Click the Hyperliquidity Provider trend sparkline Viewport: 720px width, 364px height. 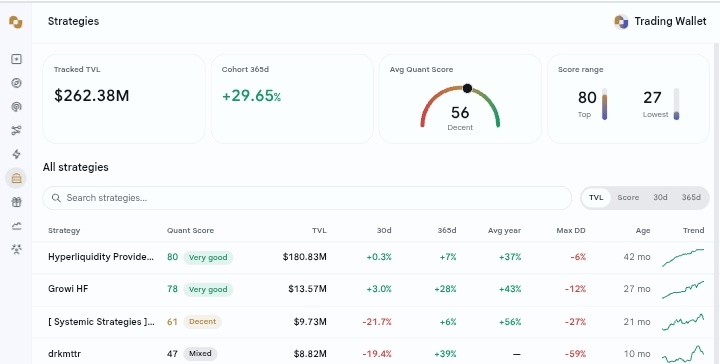pyautogui.click(x=683, y=258)
